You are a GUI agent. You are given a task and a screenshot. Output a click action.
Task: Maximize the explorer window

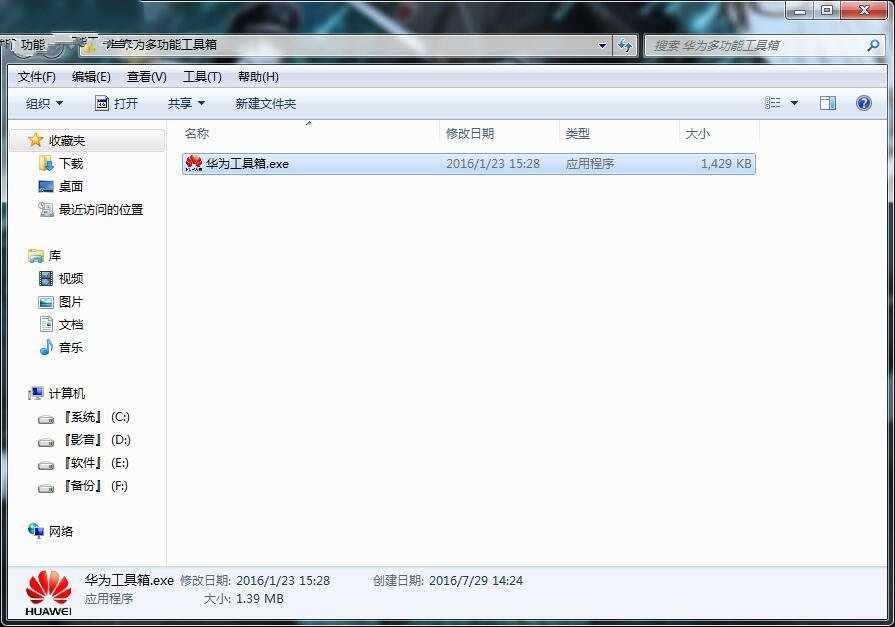tap(827, 10)
